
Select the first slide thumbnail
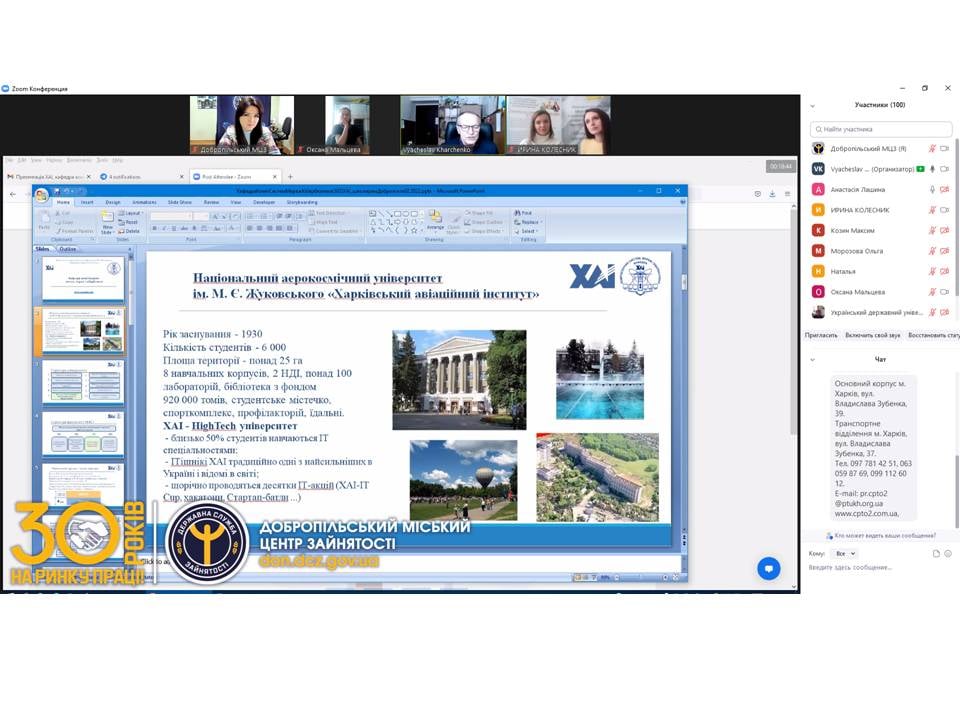[83, 279]
